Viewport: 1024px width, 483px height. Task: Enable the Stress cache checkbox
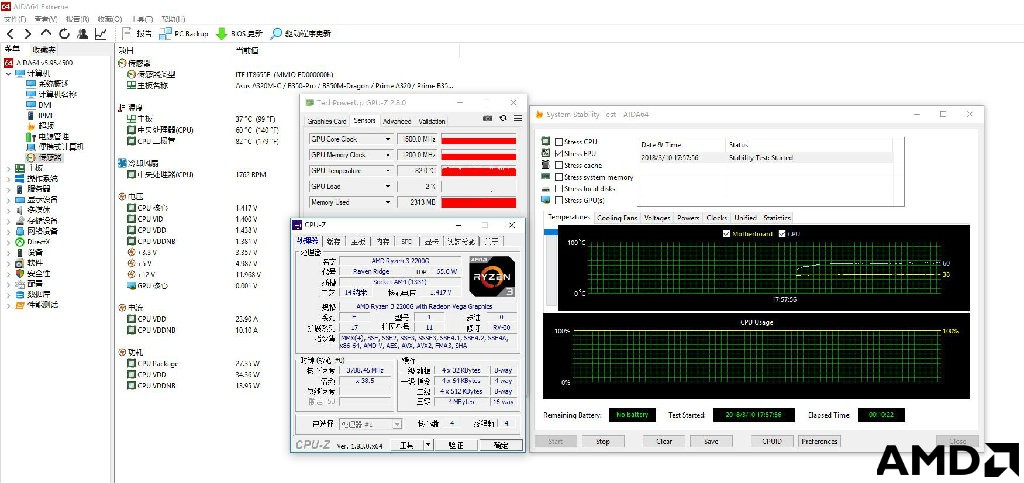tap(559, 165)
